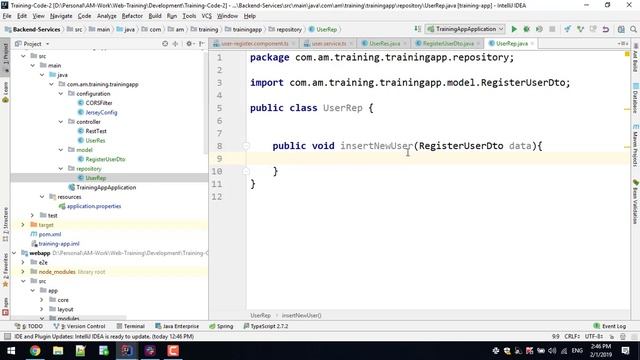Switch to the user.service.ts tab

coord(328,43)
